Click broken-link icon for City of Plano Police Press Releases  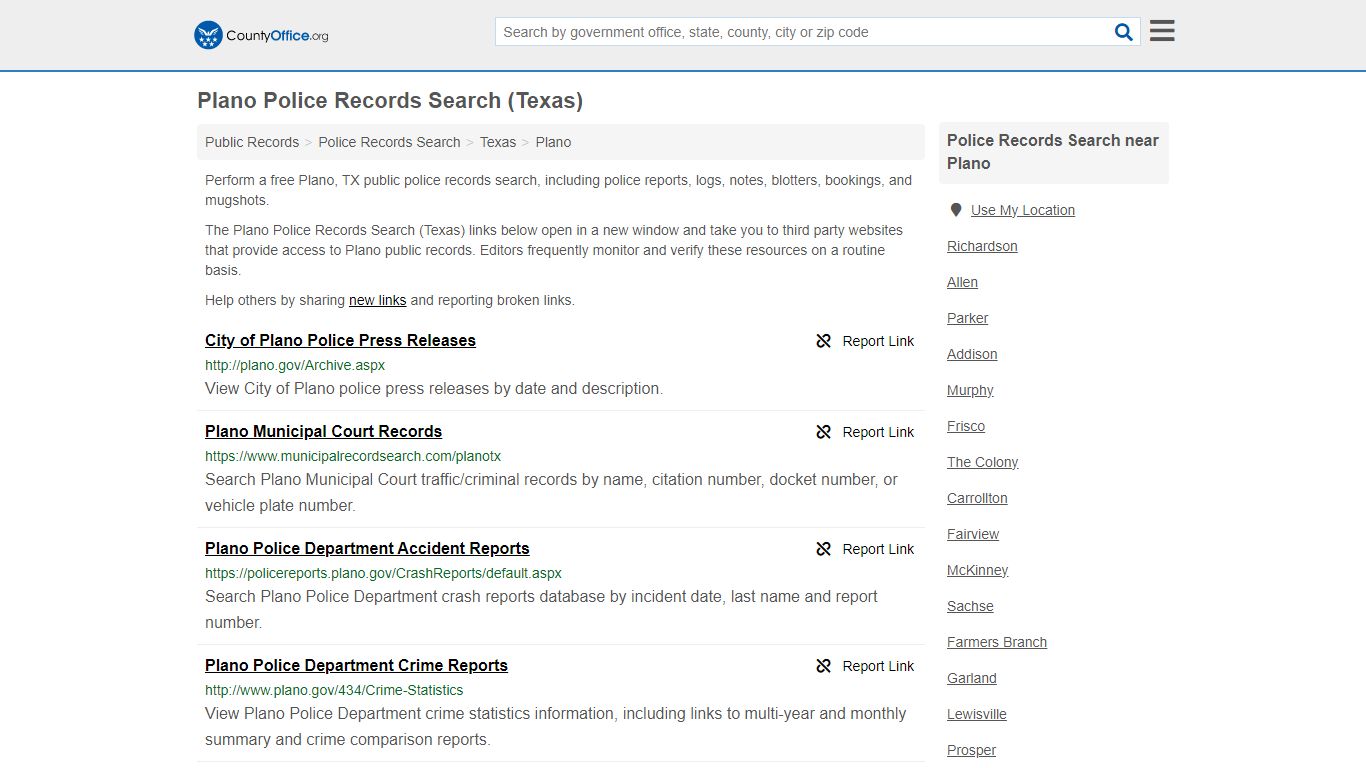point(824,341)
